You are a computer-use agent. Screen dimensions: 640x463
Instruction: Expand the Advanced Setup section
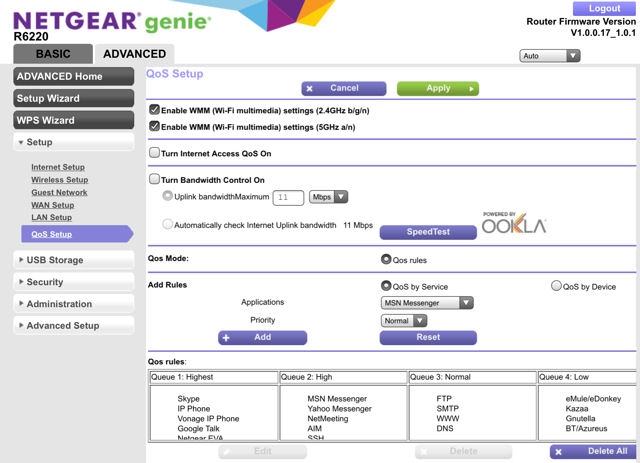click(x=73, y=326)
